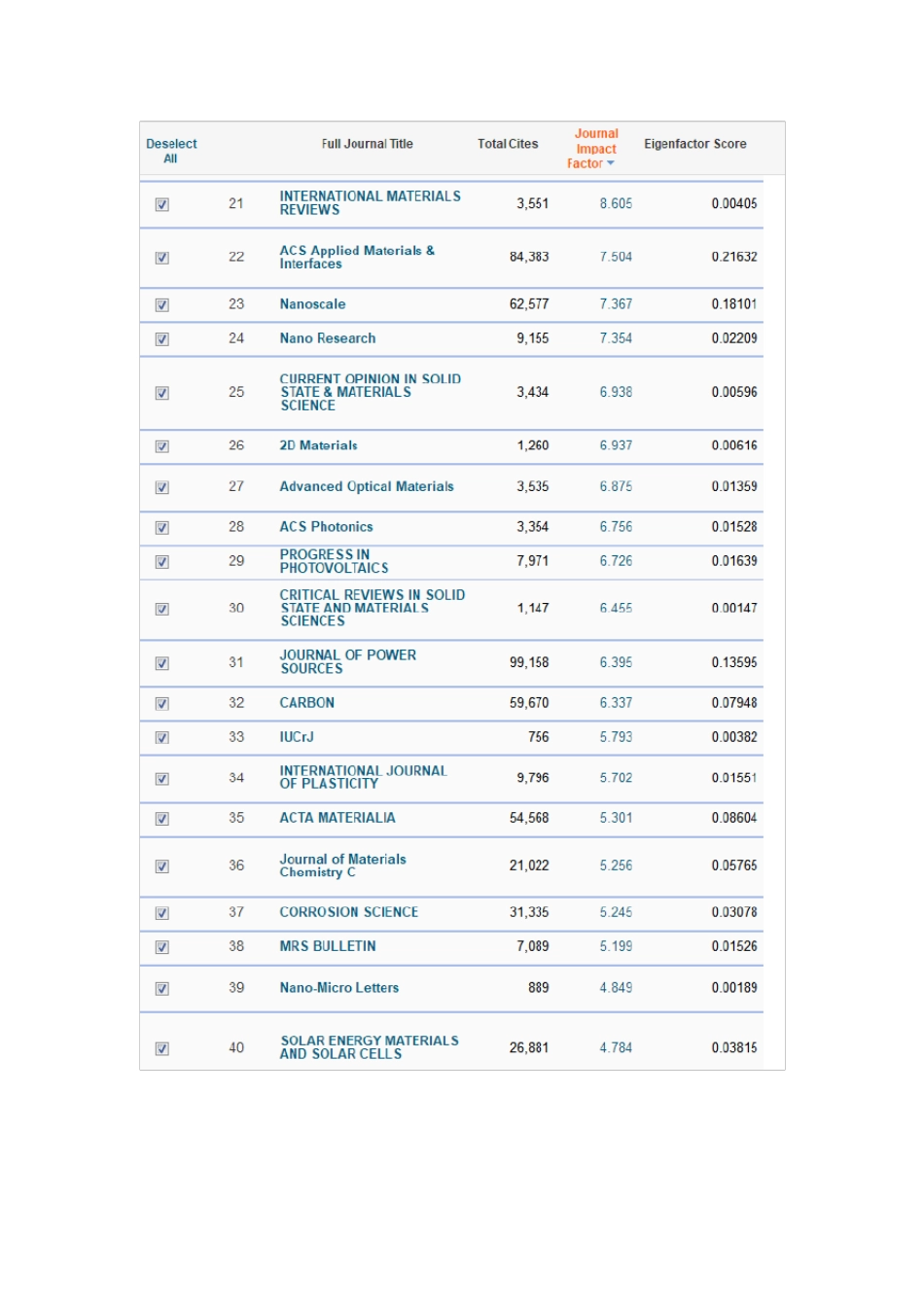924x1307 pixels.
Task: Uncheck the ACTA MATERIALIA row checkbox
Action: [x=162, y=819]
